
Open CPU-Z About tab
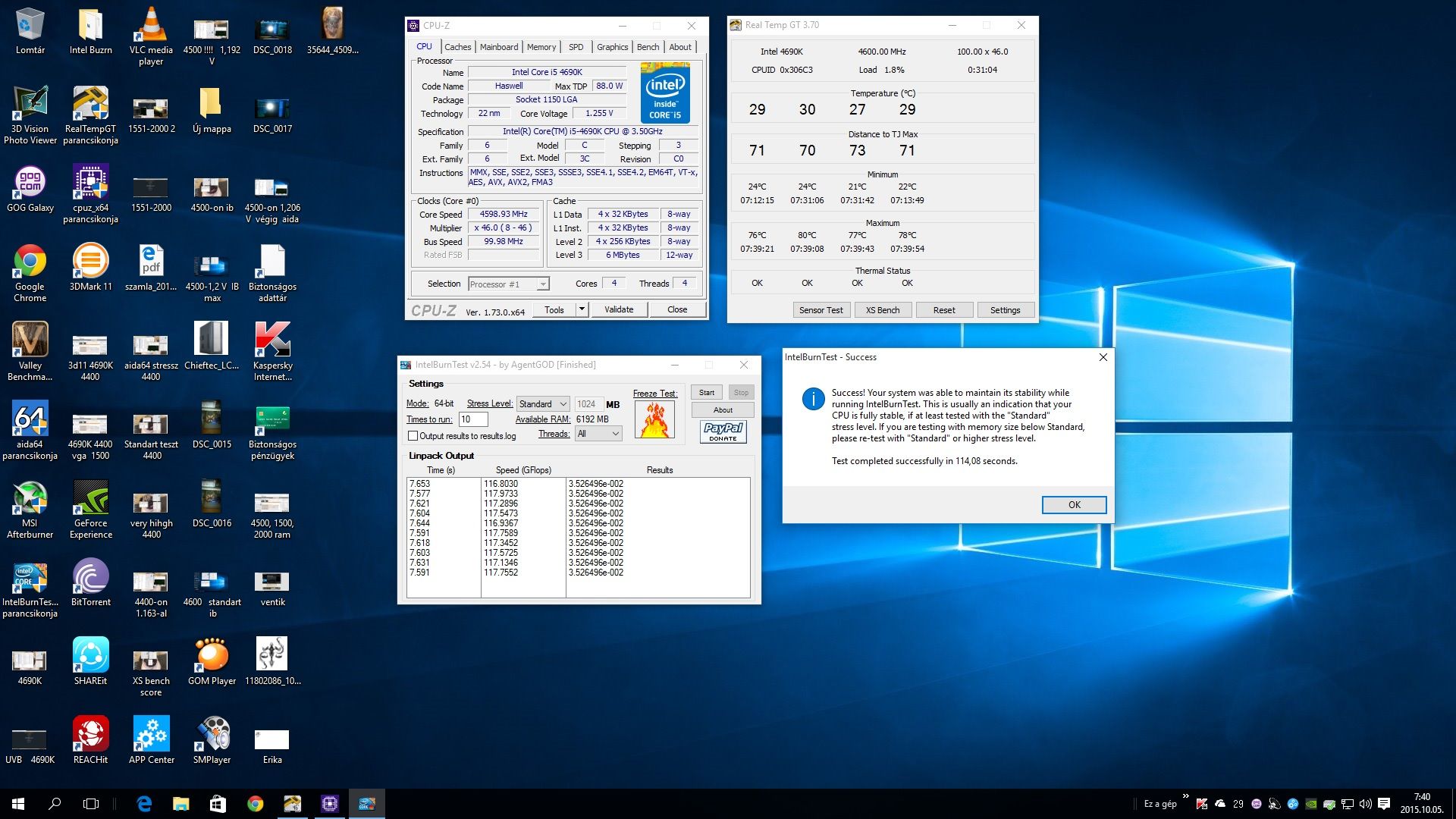[680, 47]
